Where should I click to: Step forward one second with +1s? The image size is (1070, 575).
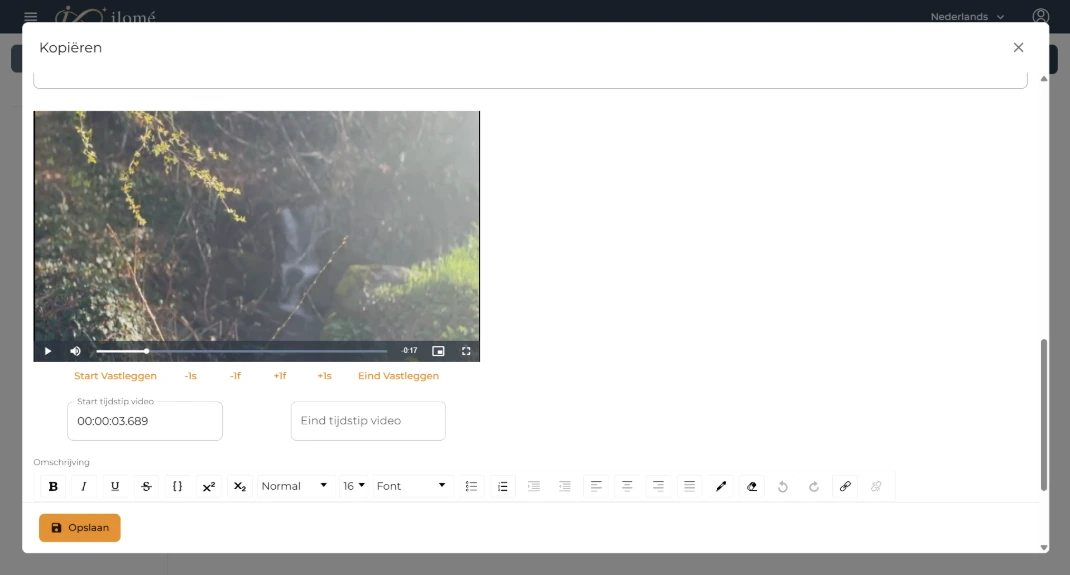click(324, 376)
